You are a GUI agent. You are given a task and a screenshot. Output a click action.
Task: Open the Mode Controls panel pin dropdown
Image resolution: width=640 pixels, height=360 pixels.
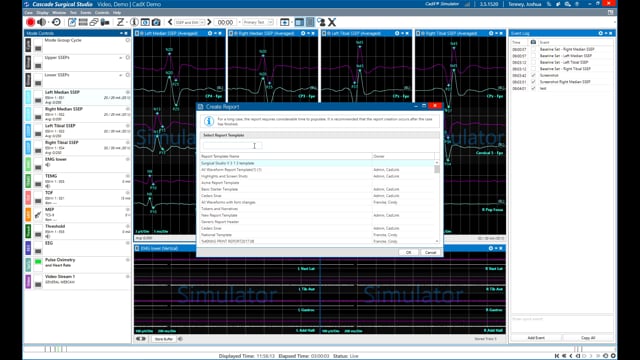(121, 33)
